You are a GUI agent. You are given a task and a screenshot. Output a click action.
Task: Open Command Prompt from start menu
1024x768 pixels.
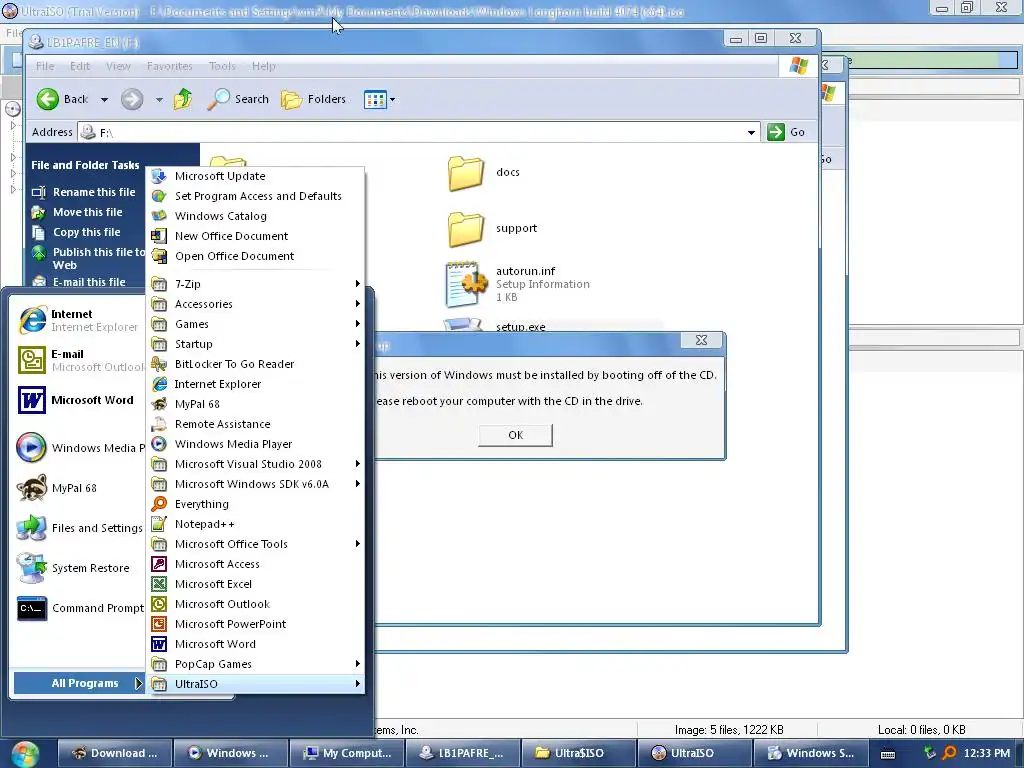[80, 608]
